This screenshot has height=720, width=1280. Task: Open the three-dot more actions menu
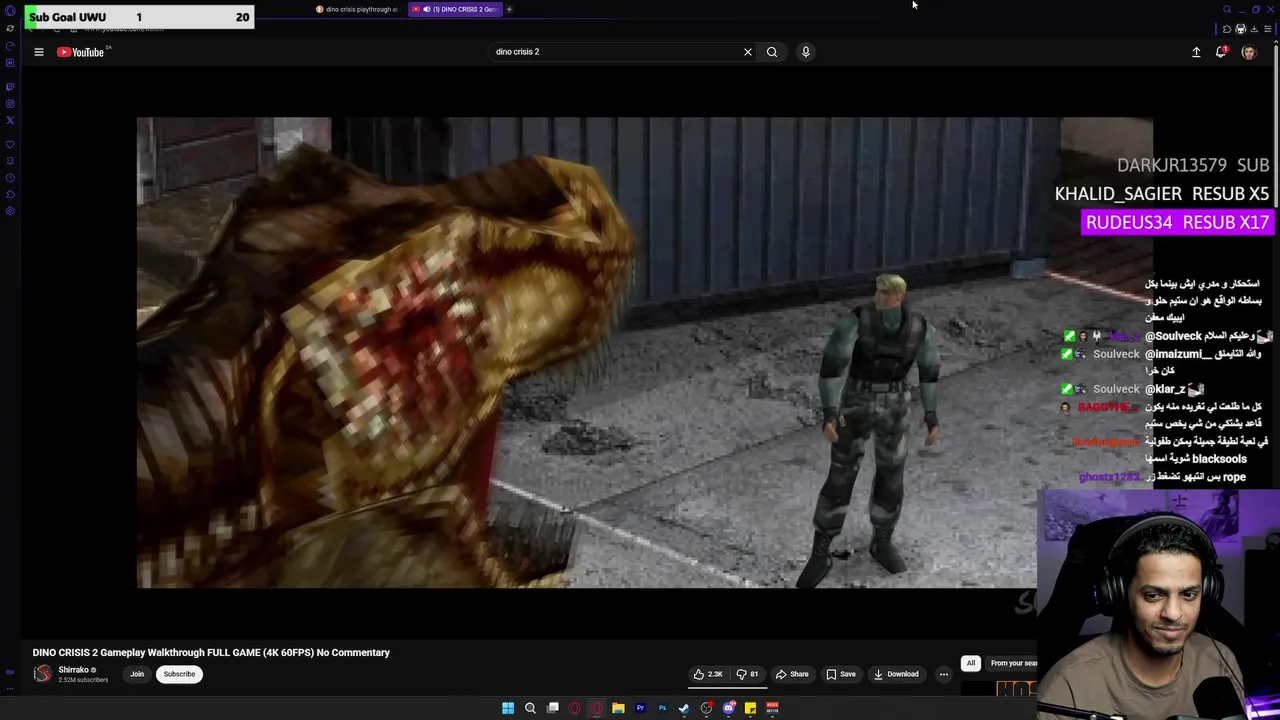pyautogui.click(x=943, y=674)
